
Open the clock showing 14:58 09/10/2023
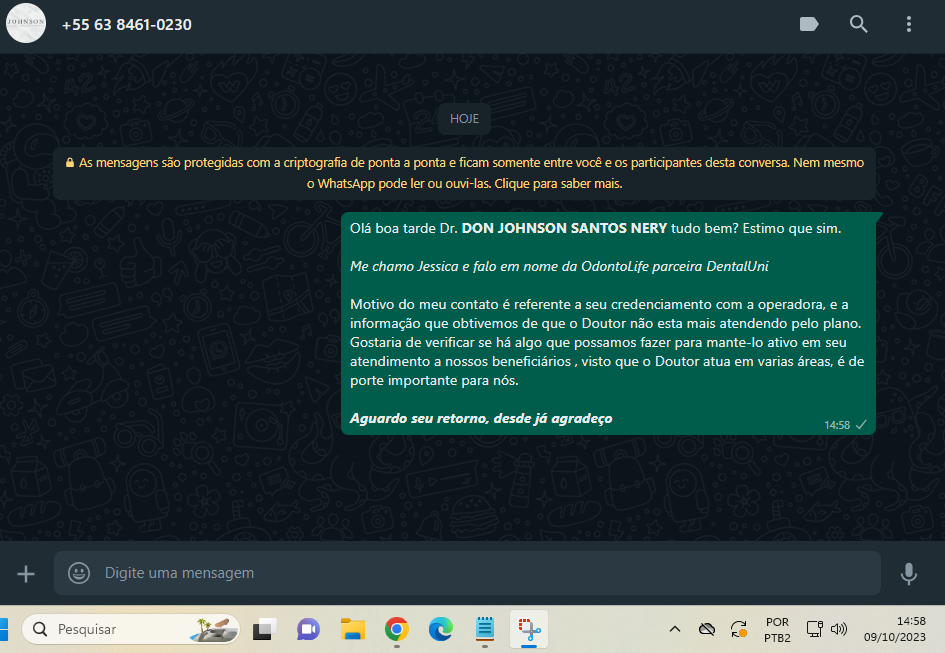point(894,629)
